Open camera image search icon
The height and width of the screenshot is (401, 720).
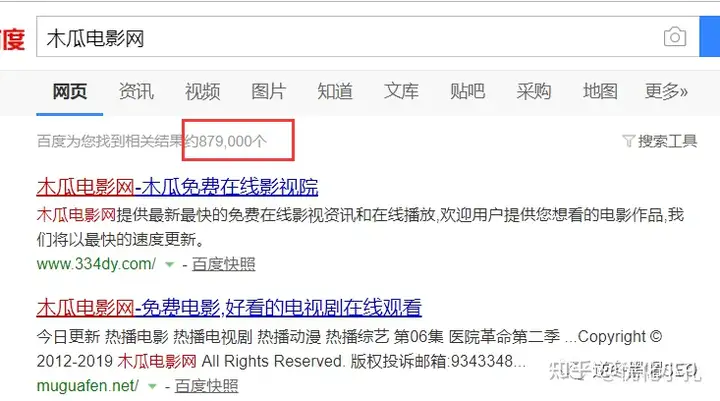point(675,37)
